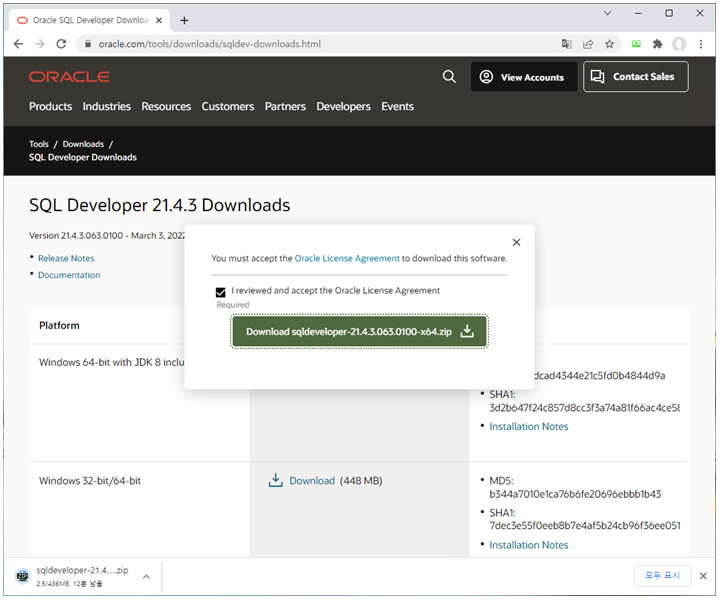Open the Developers menu

click(x=343, y=106)
